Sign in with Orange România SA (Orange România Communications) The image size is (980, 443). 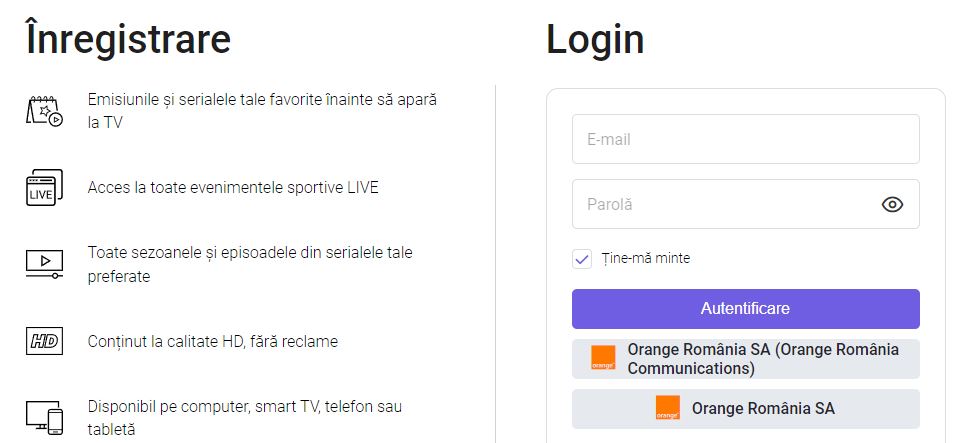pos(762,359)
